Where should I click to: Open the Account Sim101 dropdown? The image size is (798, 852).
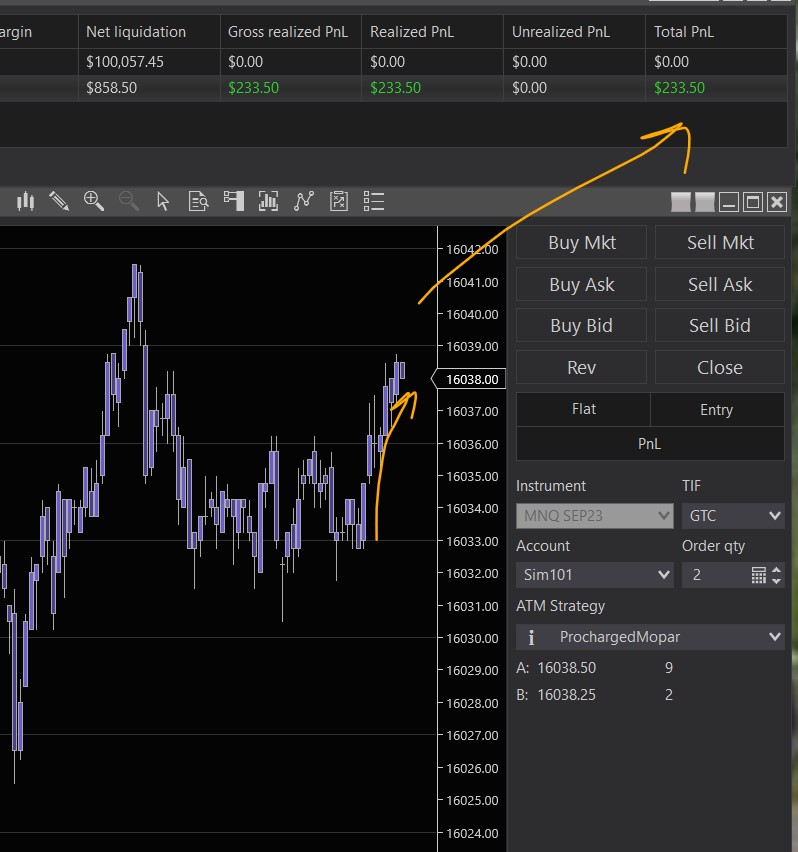(595, 575)
